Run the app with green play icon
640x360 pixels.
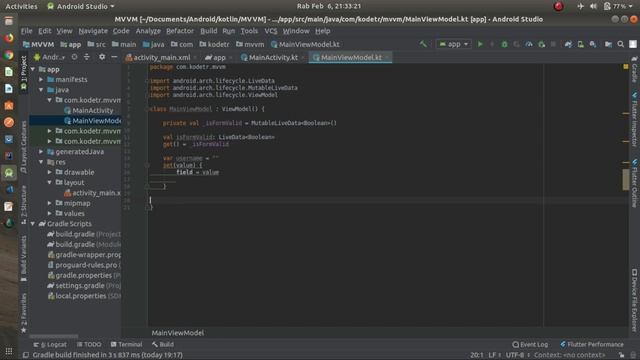pos(480,44)
